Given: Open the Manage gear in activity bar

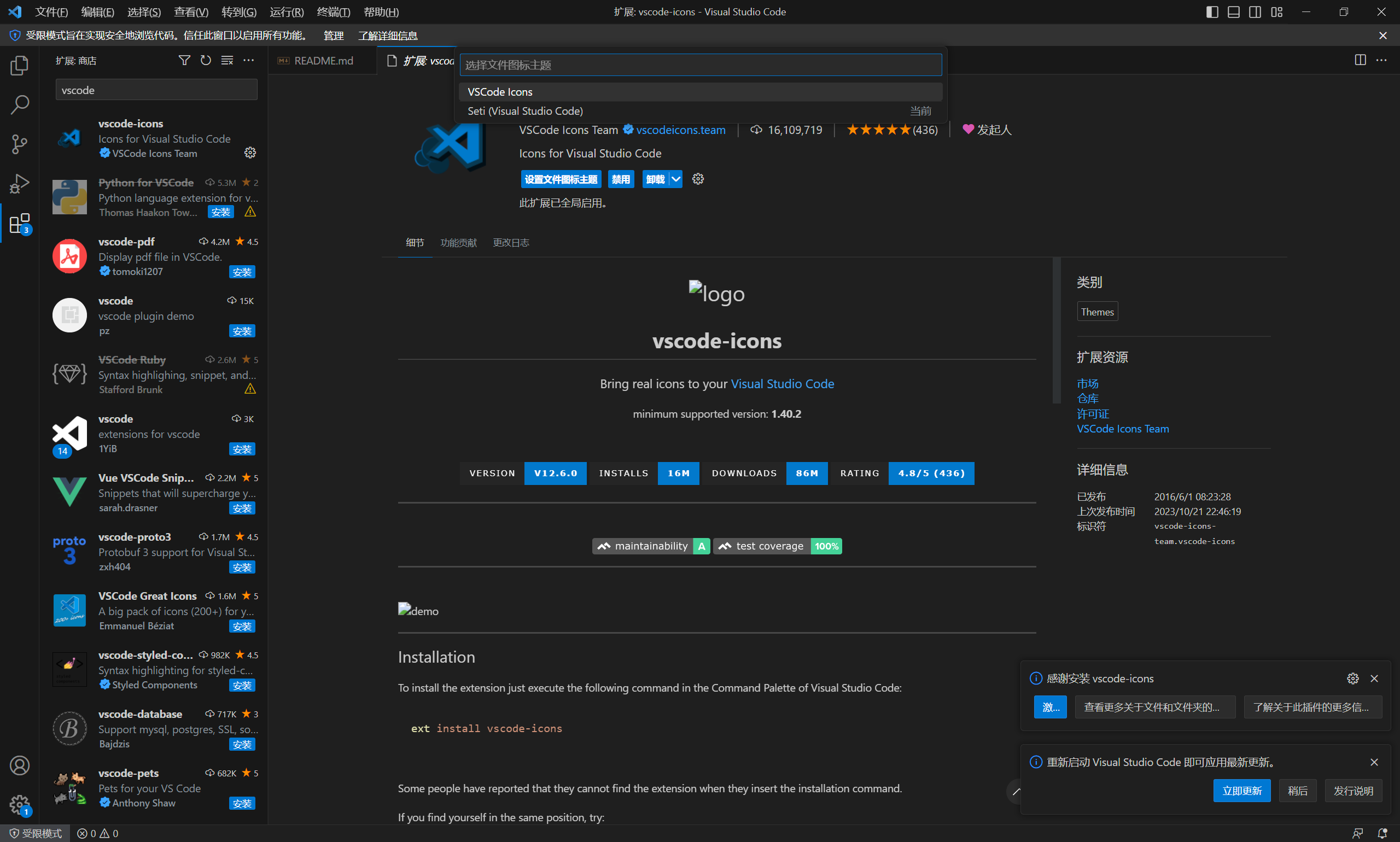Looking at the screenshot, I should pyautogui.click(x=19, y=805).
